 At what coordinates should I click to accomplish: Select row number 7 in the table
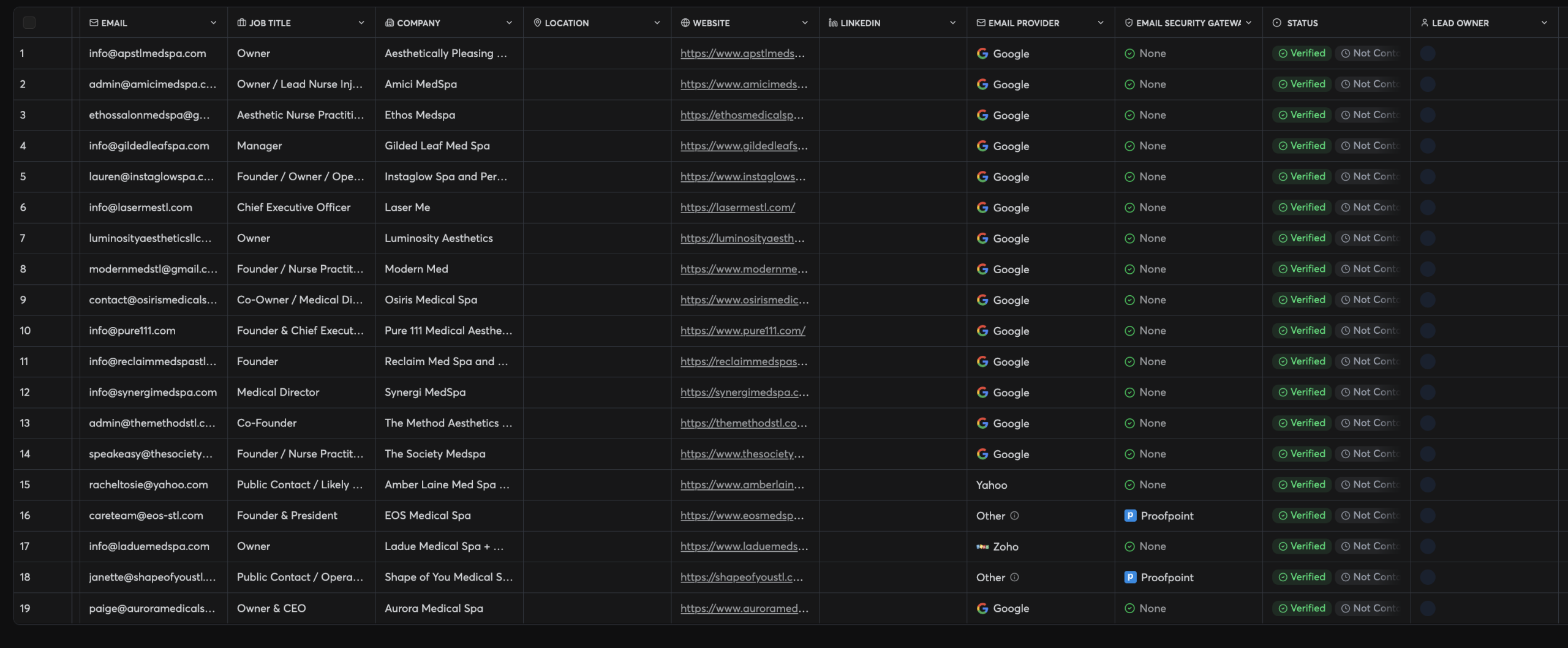click(23, 238)
